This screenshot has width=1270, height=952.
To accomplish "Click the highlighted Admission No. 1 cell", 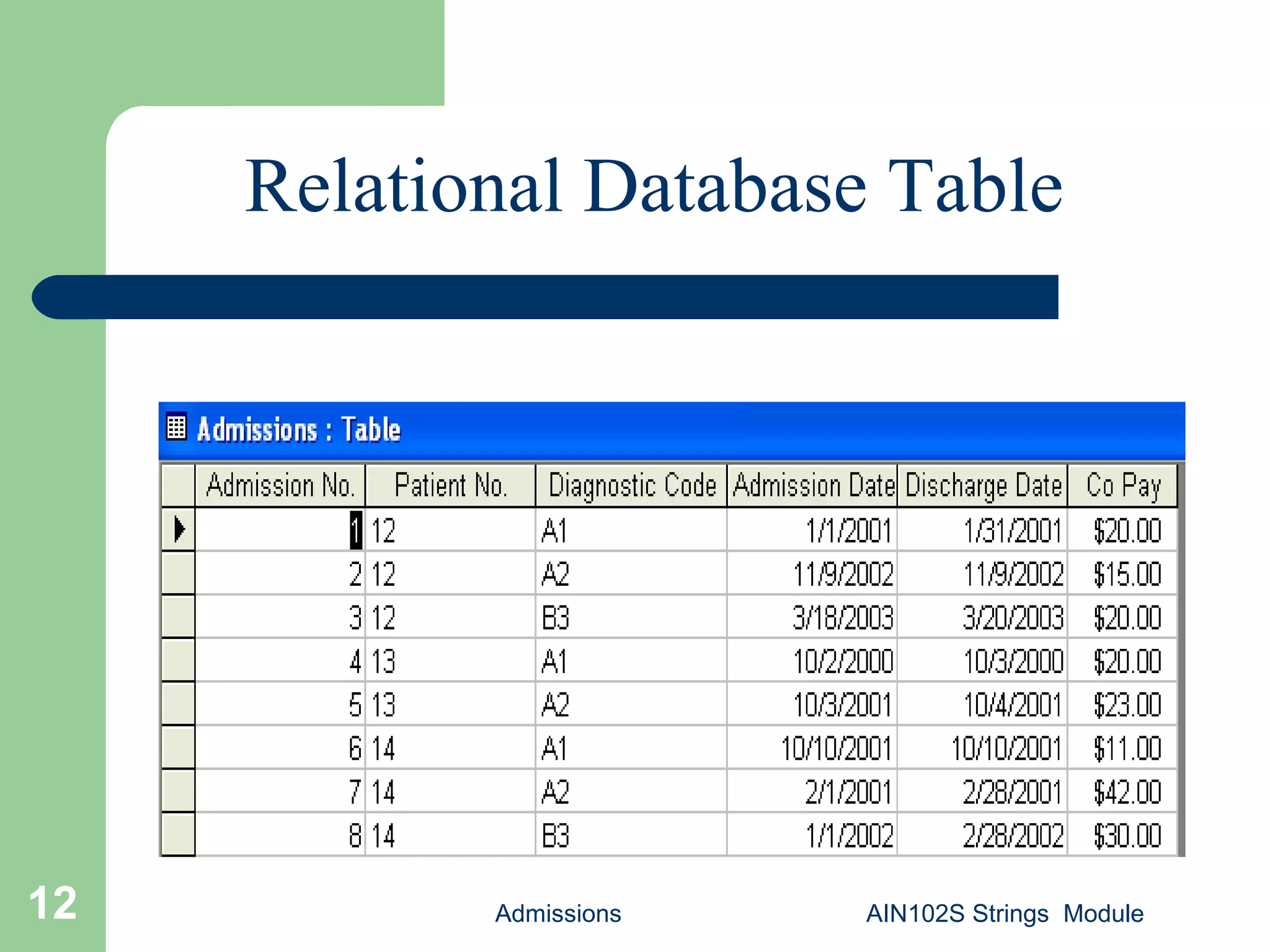I will pos(280,530).
